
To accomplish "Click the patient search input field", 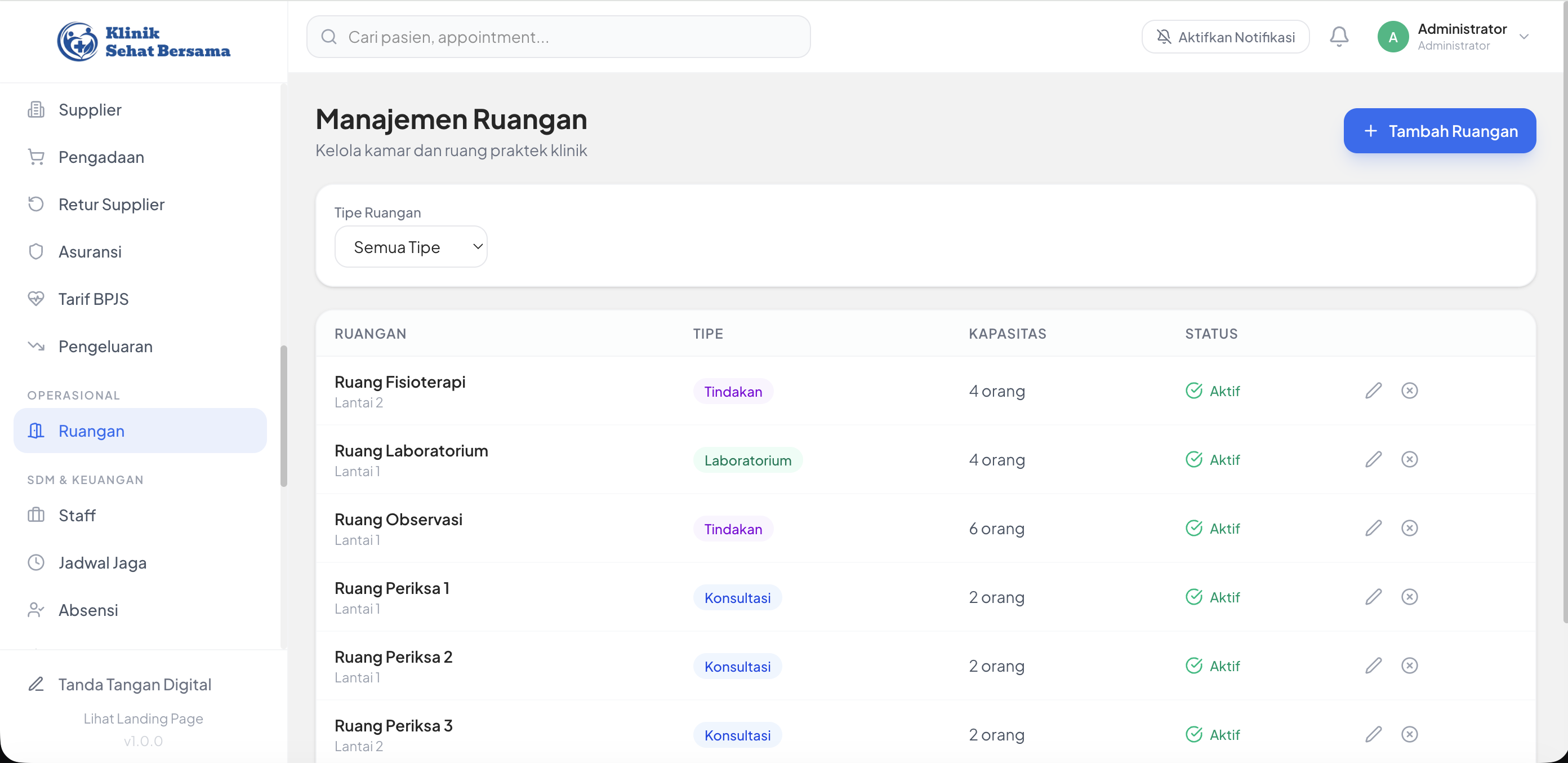I will click(558, 36).
